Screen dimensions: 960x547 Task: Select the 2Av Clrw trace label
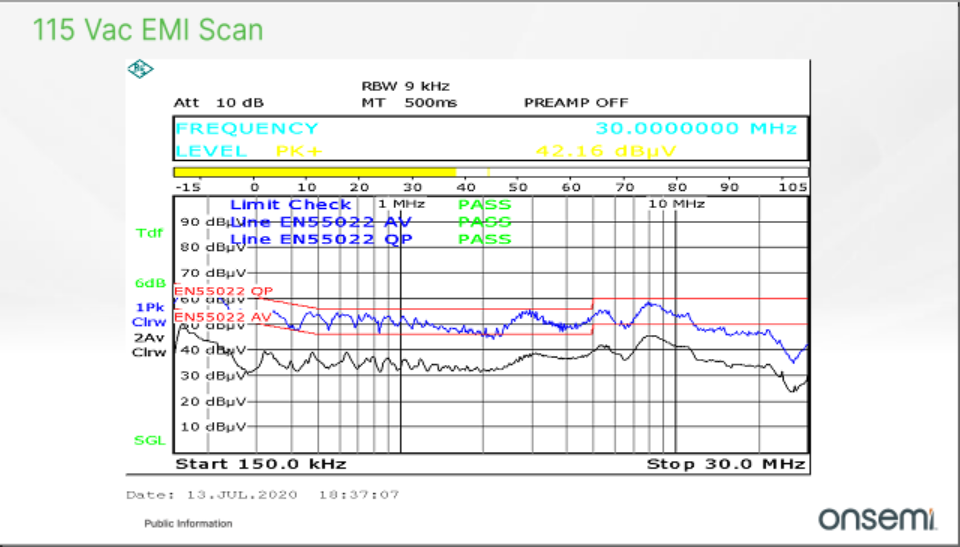[x=148, y=345]
